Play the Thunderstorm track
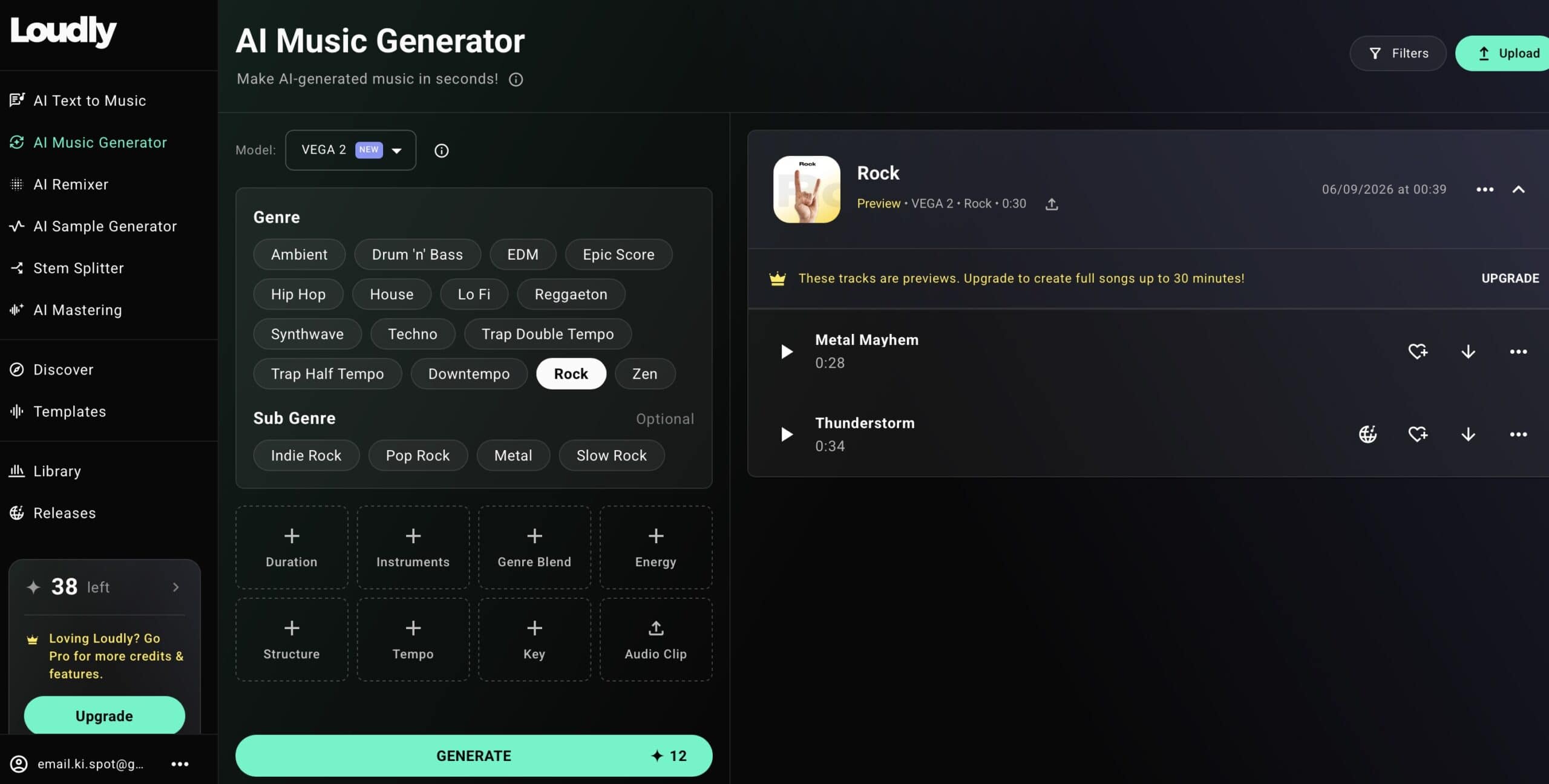This screenshot has width=1549, height=784. (786, 434)
